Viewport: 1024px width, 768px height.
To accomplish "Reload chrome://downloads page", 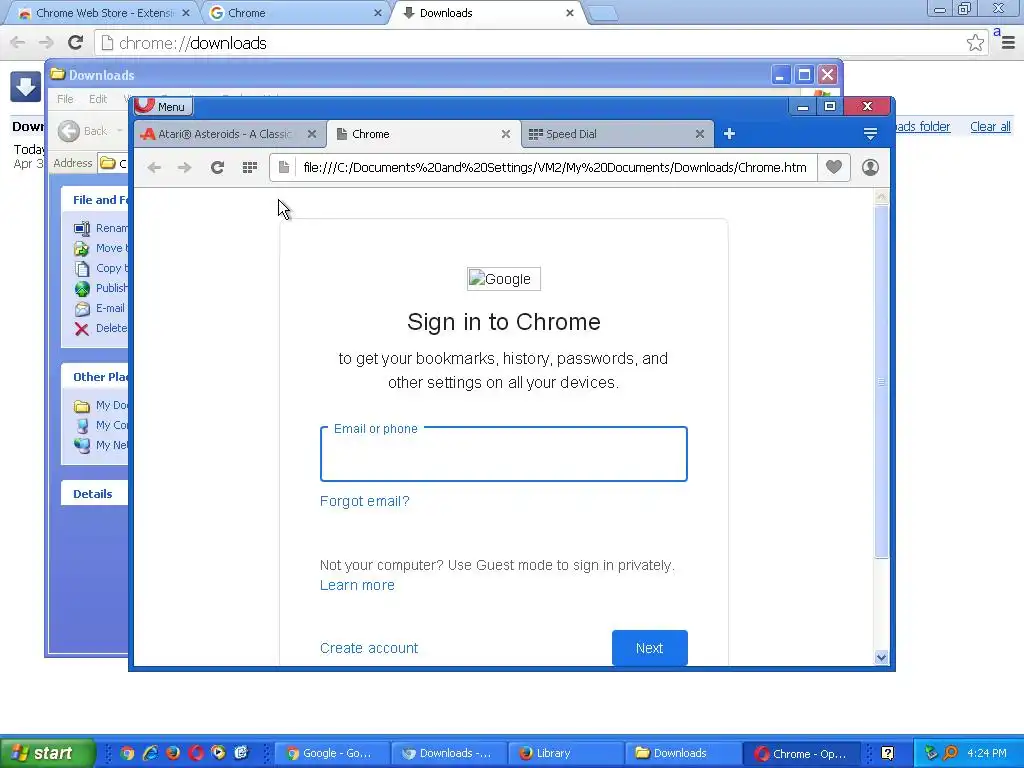I will click(x=76, y=42).
